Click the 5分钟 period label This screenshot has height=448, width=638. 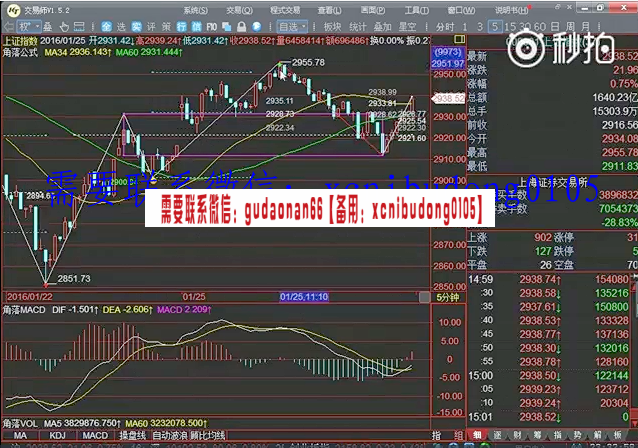coord(448,297)
